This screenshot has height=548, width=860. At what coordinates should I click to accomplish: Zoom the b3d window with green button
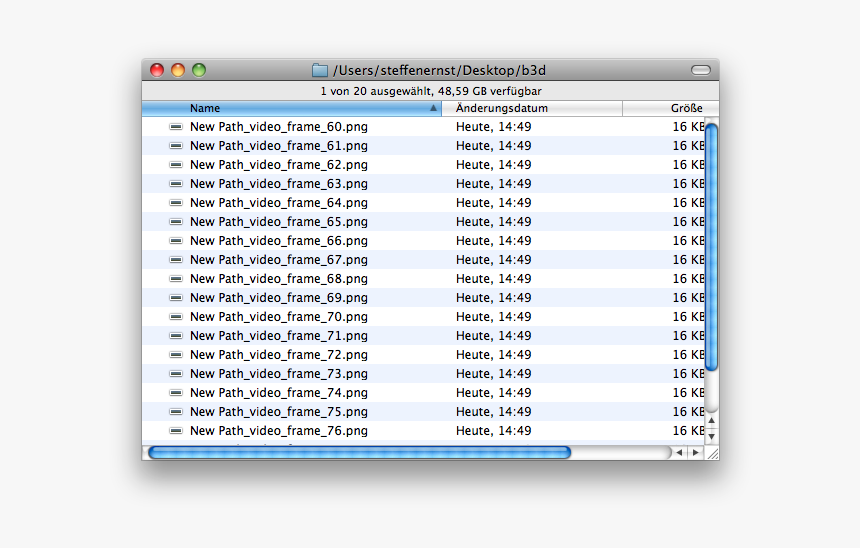(x=199, y=70)
